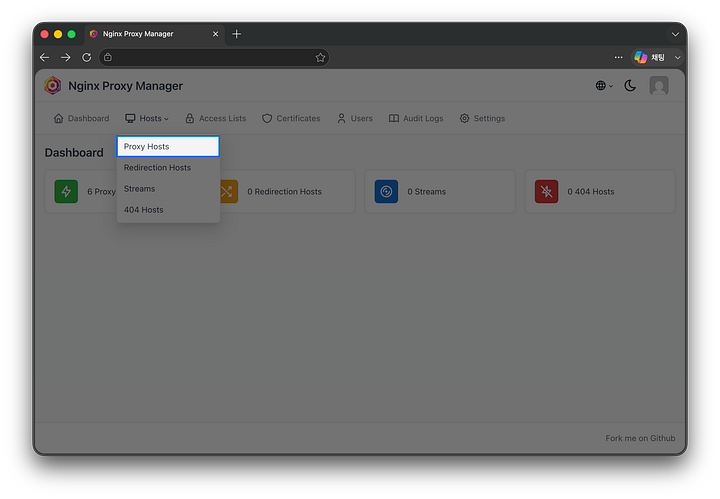
Task: Go to the Dashboard nav item
Action: click(81, 118)
